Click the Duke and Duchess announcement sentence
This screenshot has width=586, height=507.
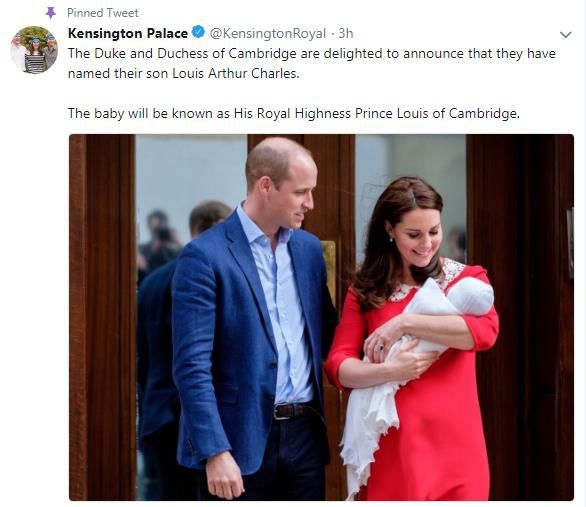pyautogui.click(x=312, y=63)
